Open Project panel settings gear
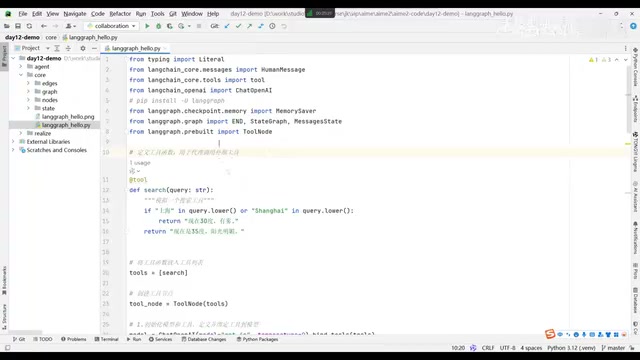Image resolution: width=640 pixels, height=360 pixels. click(83, 48)
